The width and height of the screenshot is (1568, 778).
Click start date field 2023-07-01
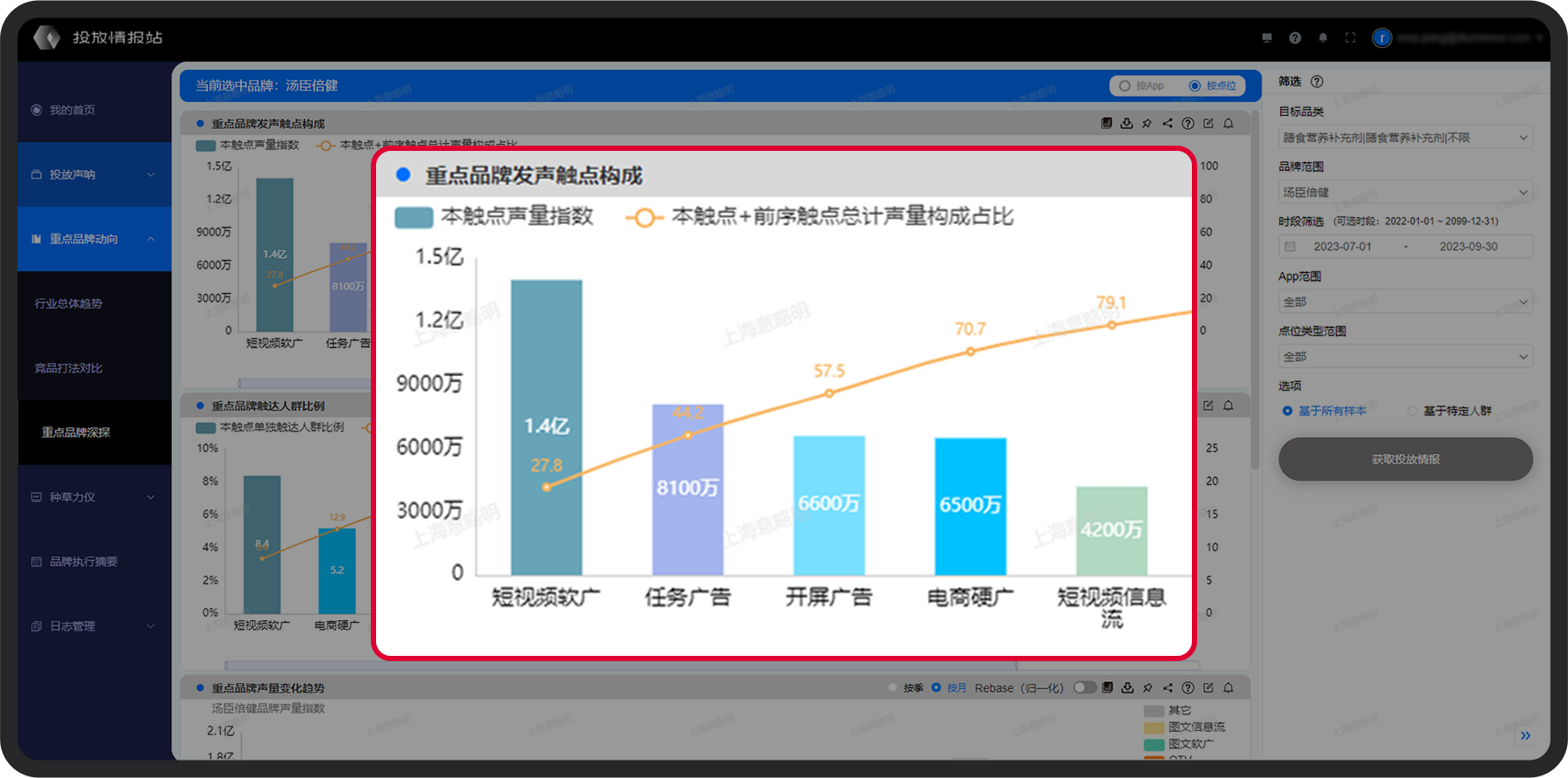pyautogui.click(x=1342, y=247)
